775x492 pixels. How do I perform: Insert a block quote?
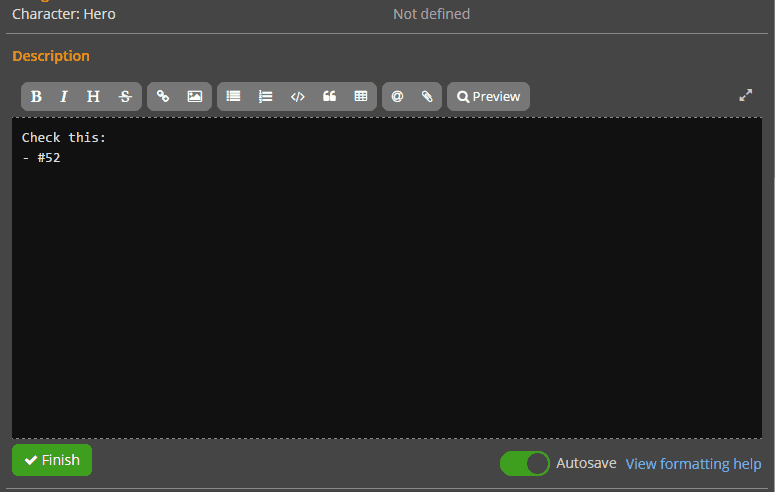pos(329,96)
